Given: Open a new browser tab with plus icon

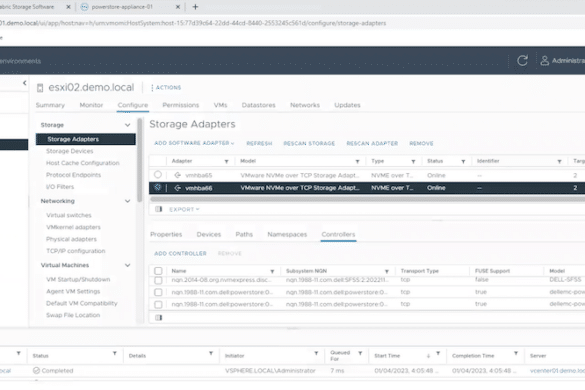Looking at the screenshot, I should [195, 7].
